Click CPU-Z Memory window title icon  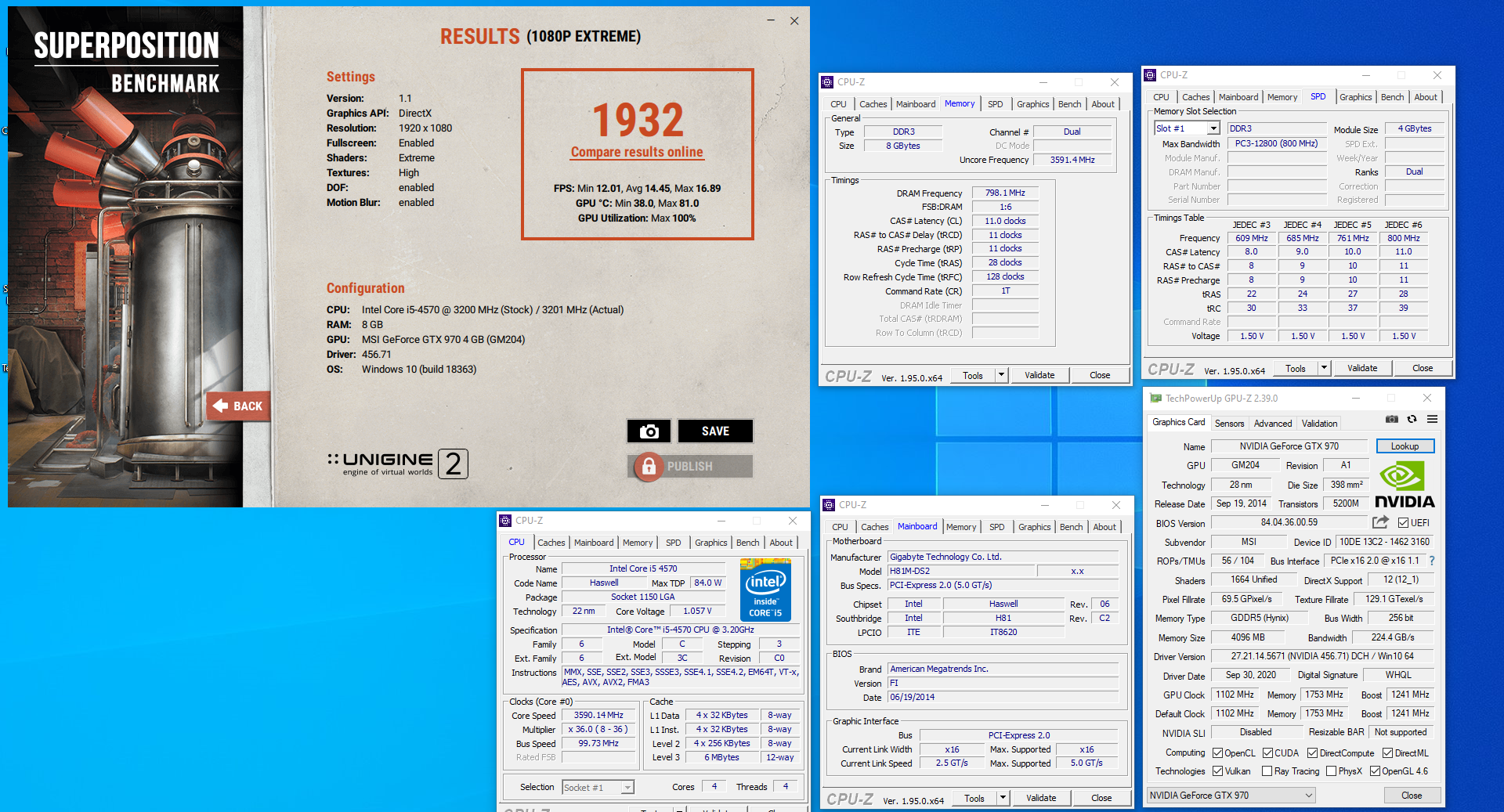[827, 82]
